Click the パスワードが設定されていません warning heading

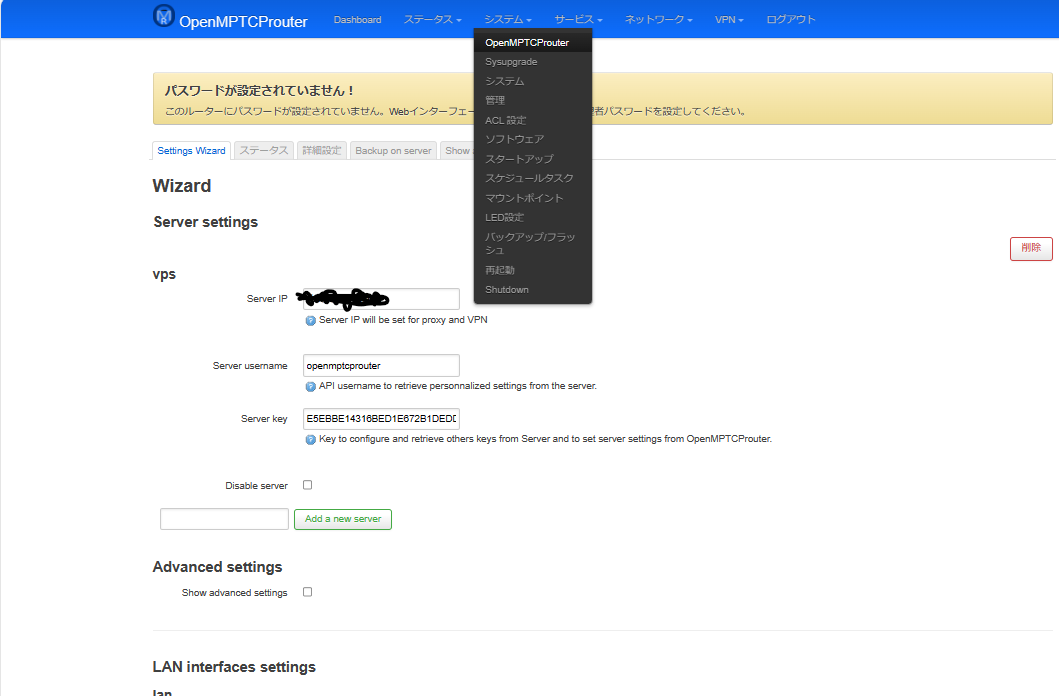pos(260,90)
